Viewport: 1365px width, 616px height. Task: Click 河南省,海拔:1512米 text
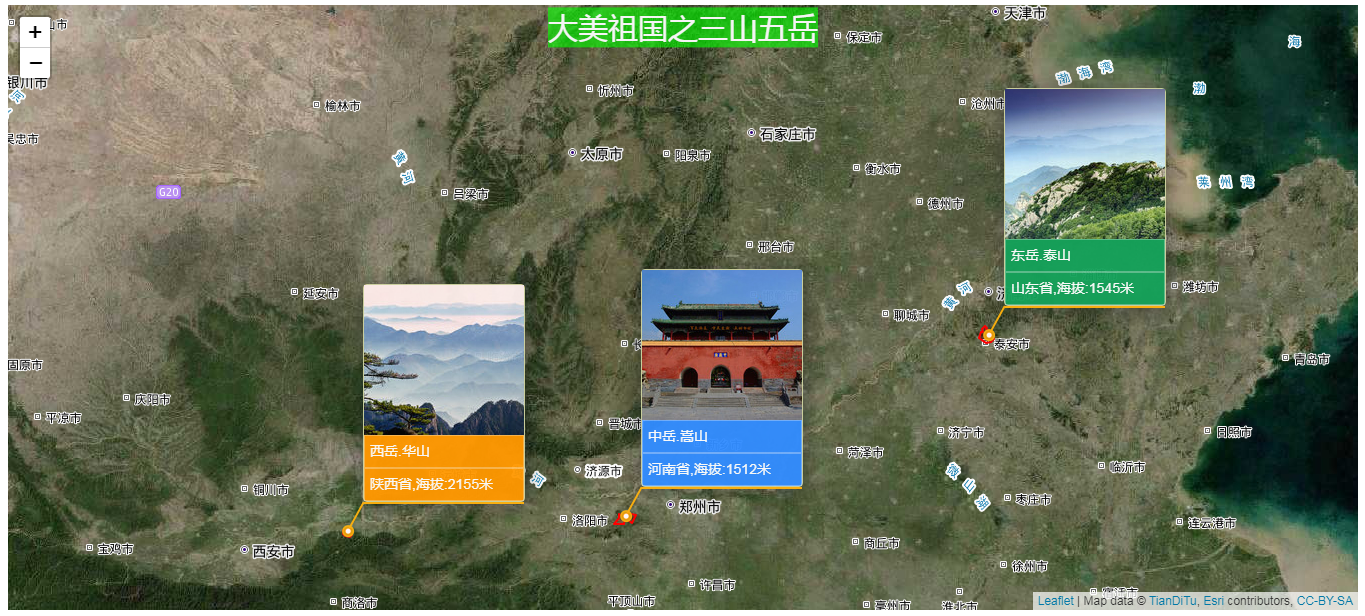click(x=709, y=469)
